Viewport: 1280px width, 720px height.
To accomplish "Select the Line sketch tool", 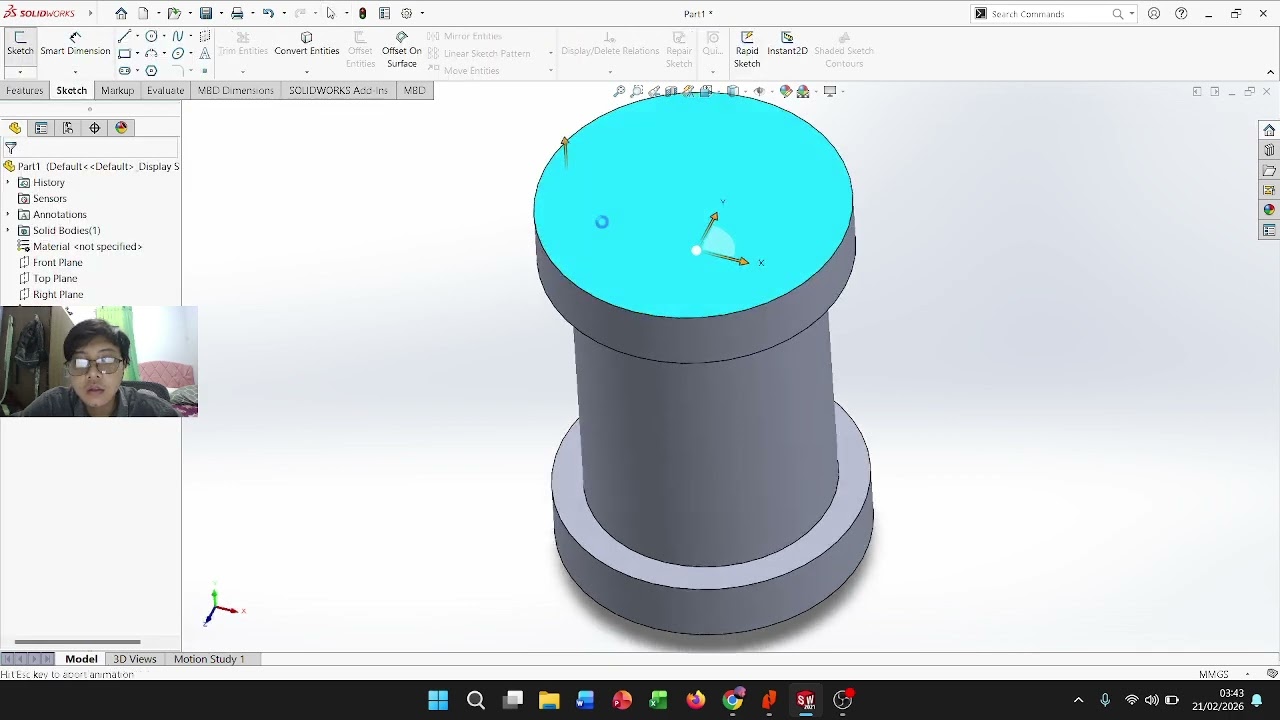I will (124, 36).
